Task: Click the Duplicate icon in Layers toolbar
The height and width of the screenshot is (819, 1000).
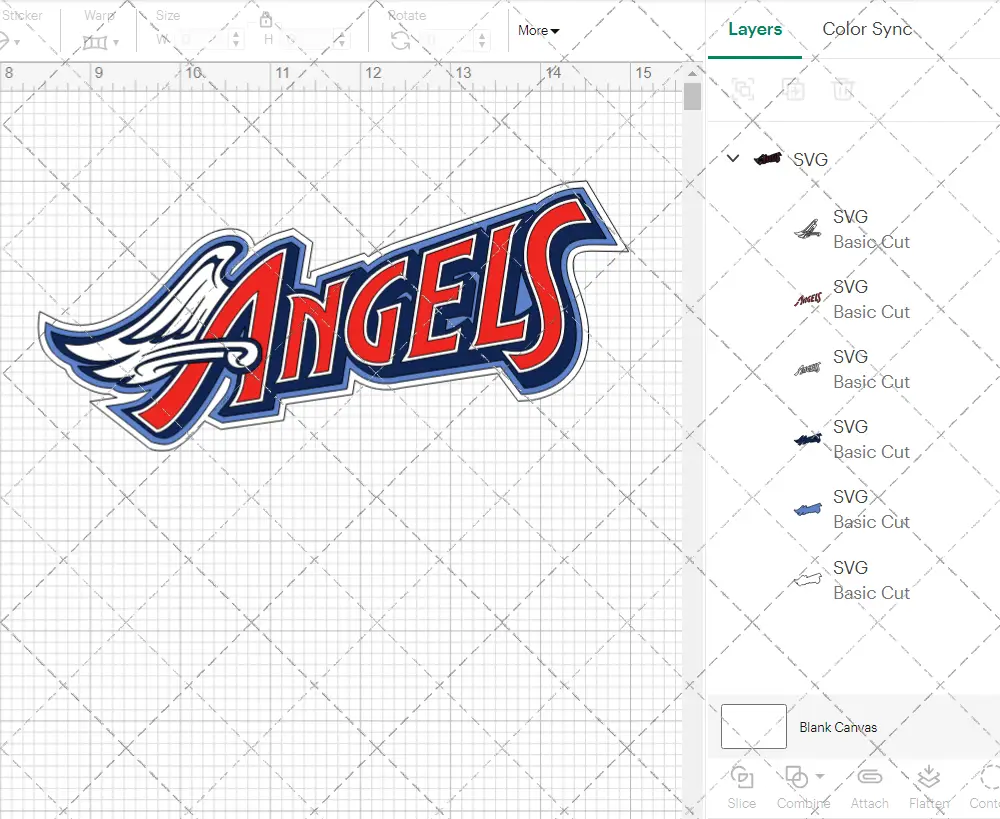Action: pyautogui.click(x=794, y=89)
